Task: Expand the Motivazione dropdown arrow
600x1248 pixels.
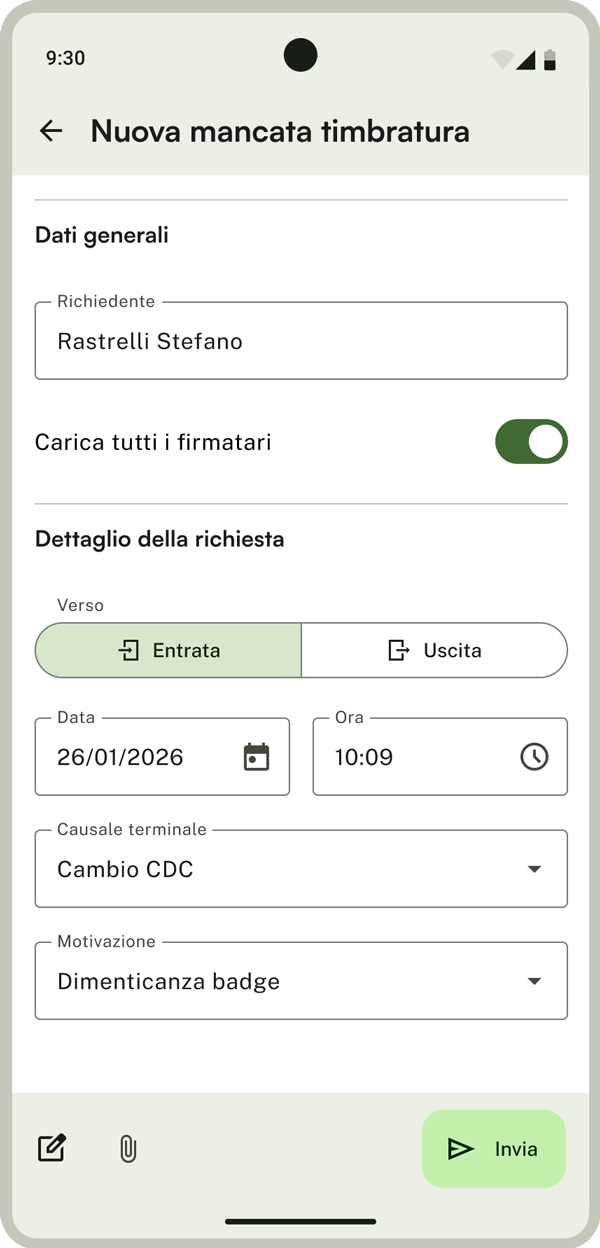Action: 534,982
